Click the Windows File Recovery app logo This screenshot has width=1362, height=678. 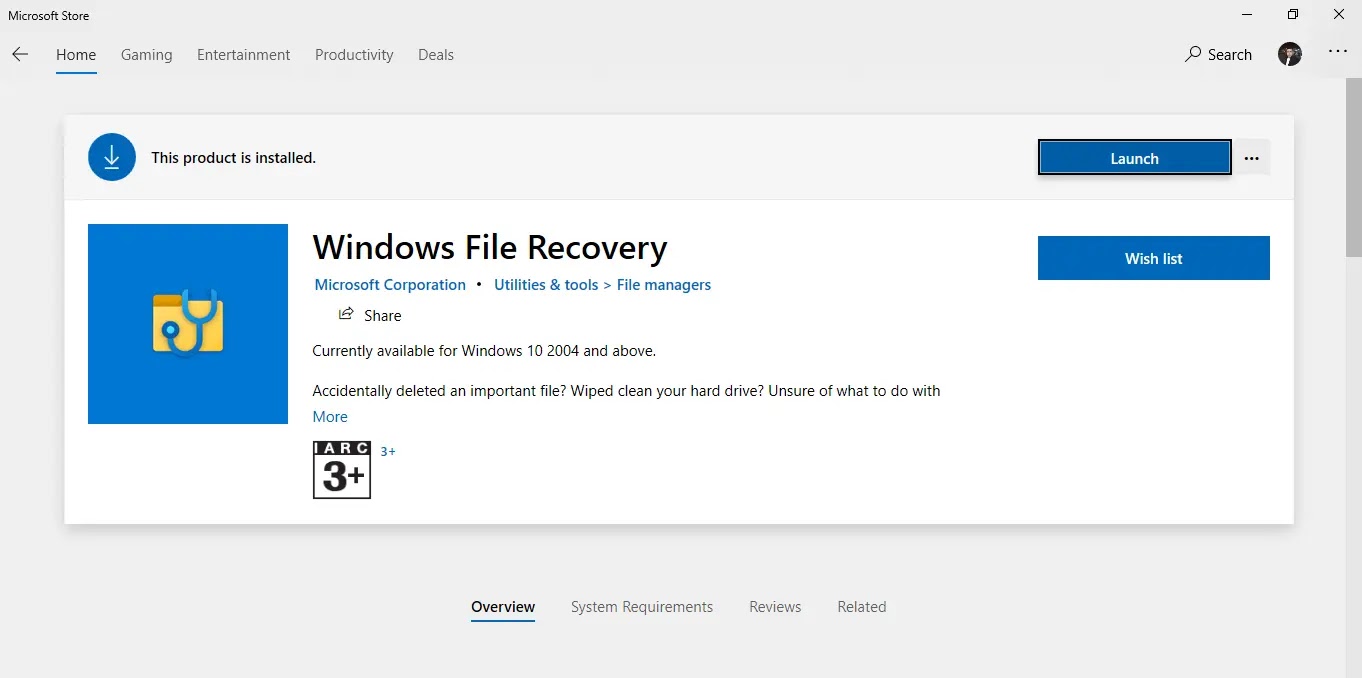pyautogui.click(x=188, y=324)
